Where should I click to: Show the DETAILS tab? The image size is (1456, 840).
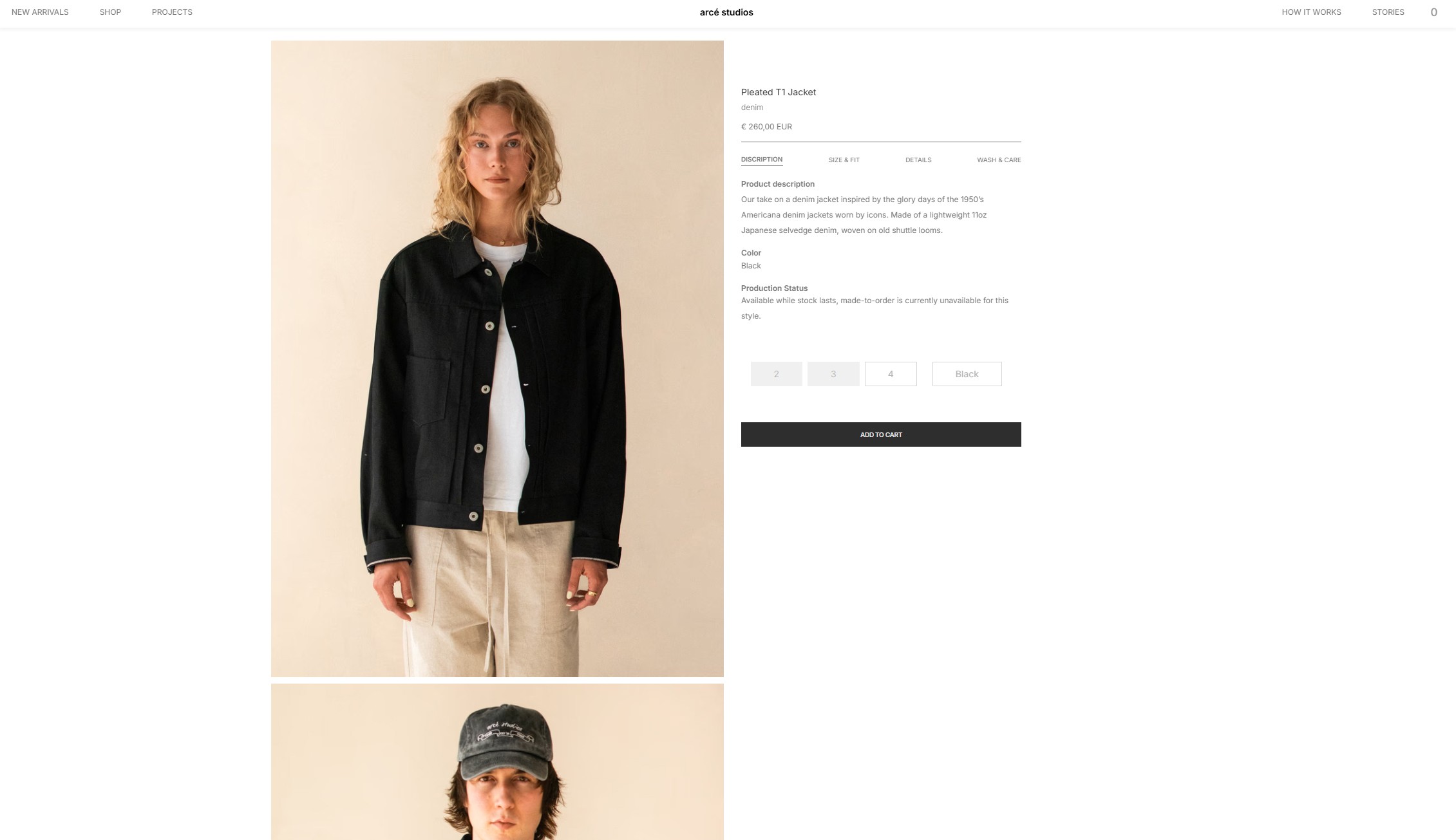(x=918, y=160)
